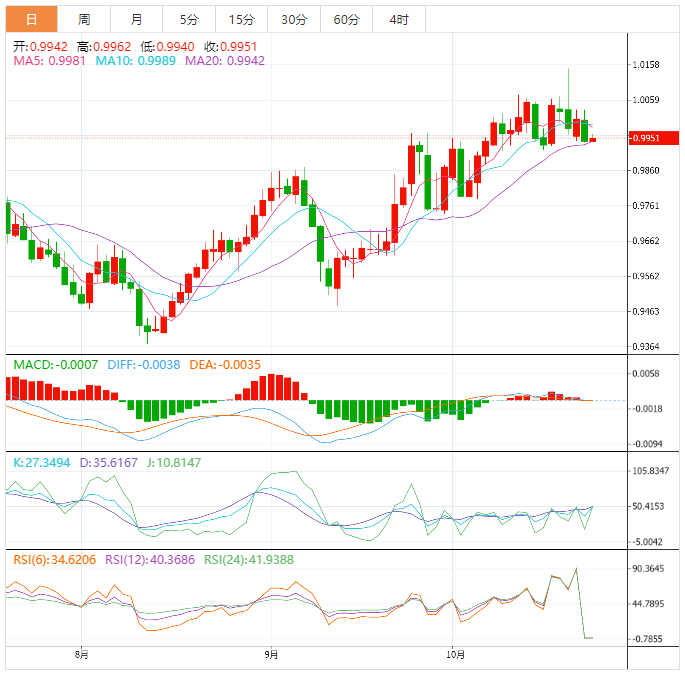Switch to the 4时 four-hour tab
The width and height of the screenshot is (685, 680).
pyautogui.click(x=399, y=19)
